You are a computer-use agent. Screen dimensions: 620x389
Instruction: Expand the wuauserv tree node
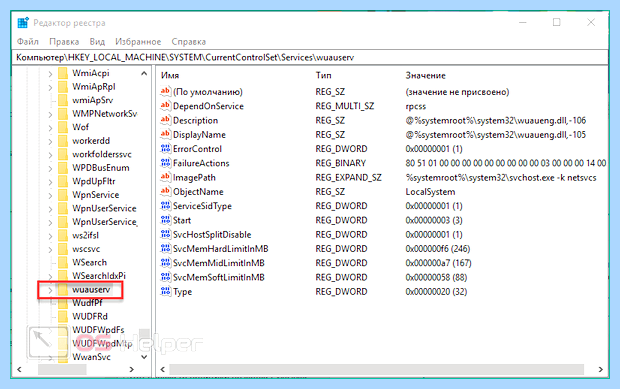pos(50,290)
